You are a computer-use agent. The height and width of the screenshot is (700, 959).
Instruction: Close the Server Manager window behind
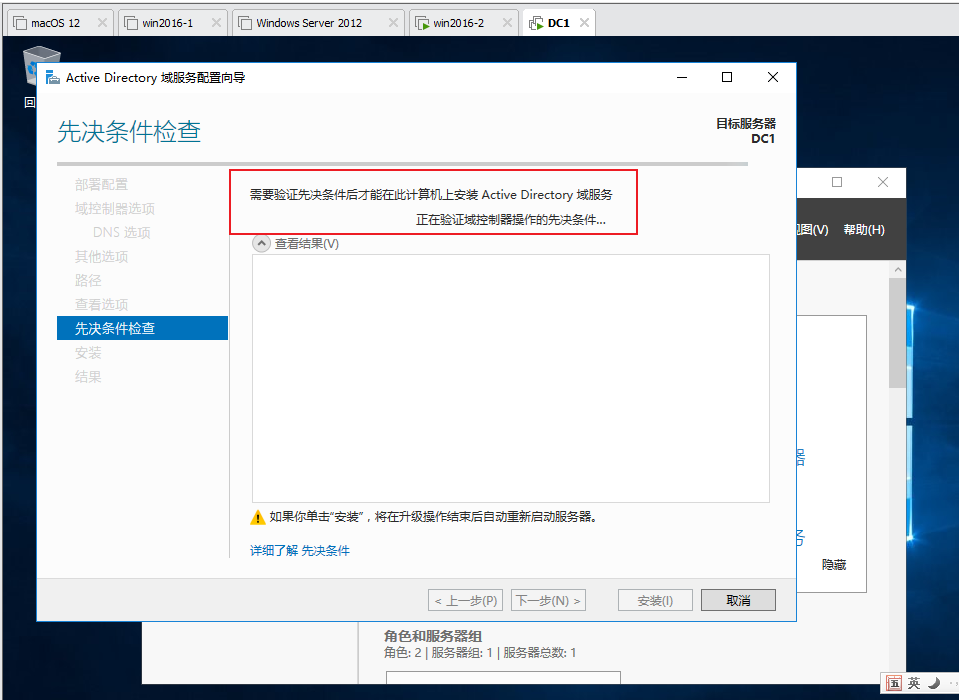click(x=883, y=182)
